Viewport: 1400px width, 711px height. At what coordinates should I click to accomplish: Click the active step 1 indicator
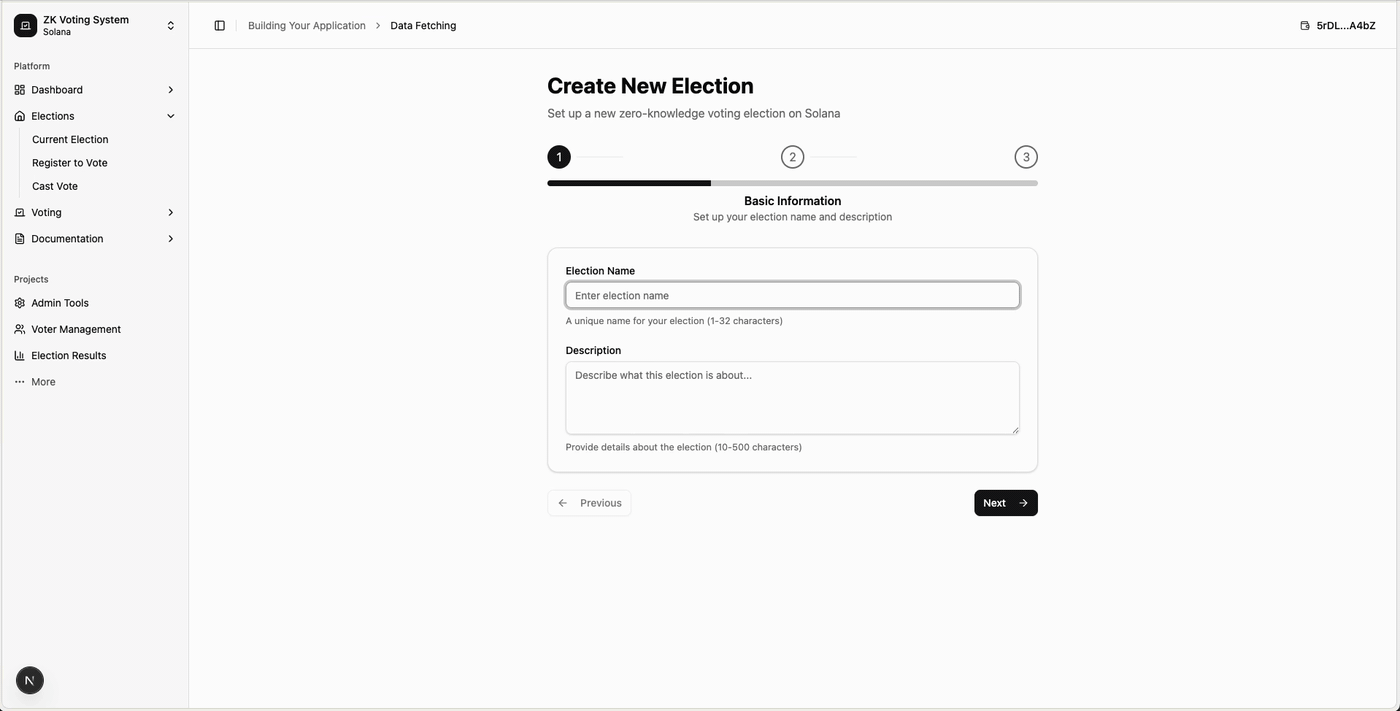pyautogui.click(x=558, y=156)
